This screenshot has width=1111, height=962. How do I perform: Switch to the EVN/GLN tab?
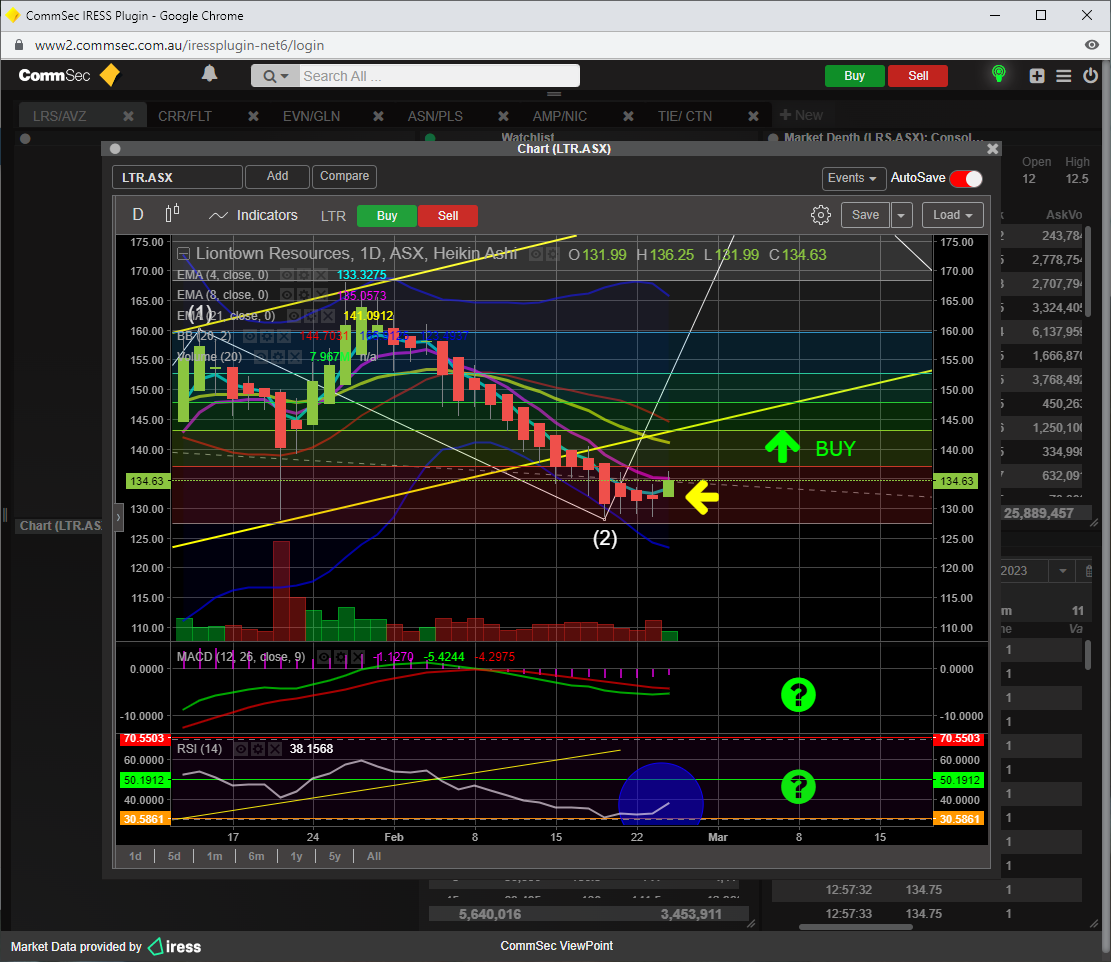(311, 116)
